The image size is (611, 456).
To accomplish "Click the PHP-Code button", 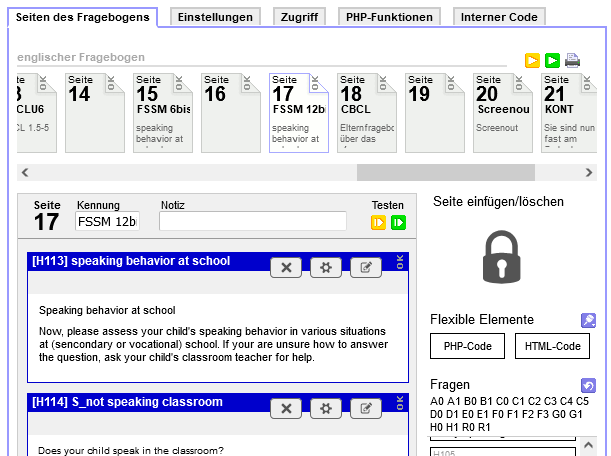I will click(468, 346).
